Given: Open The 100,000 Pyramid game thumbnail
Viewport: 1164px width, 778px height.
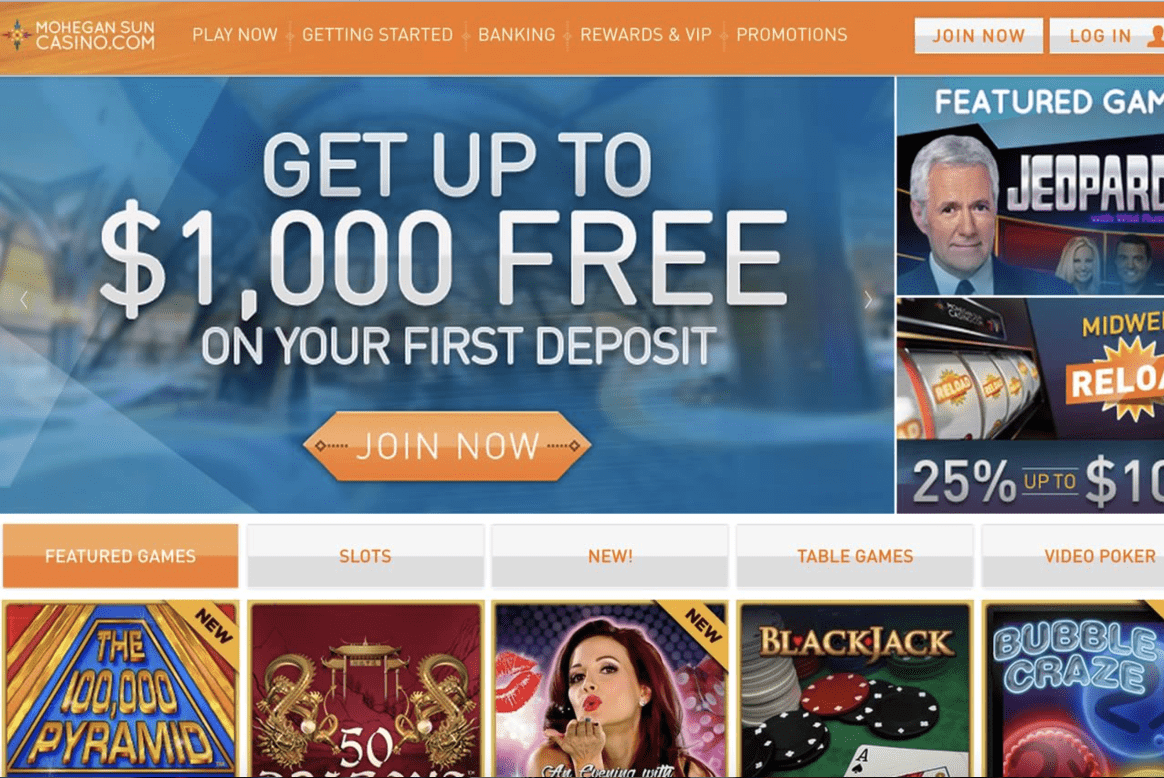Looking at the screenshot, I should [120, 689].
